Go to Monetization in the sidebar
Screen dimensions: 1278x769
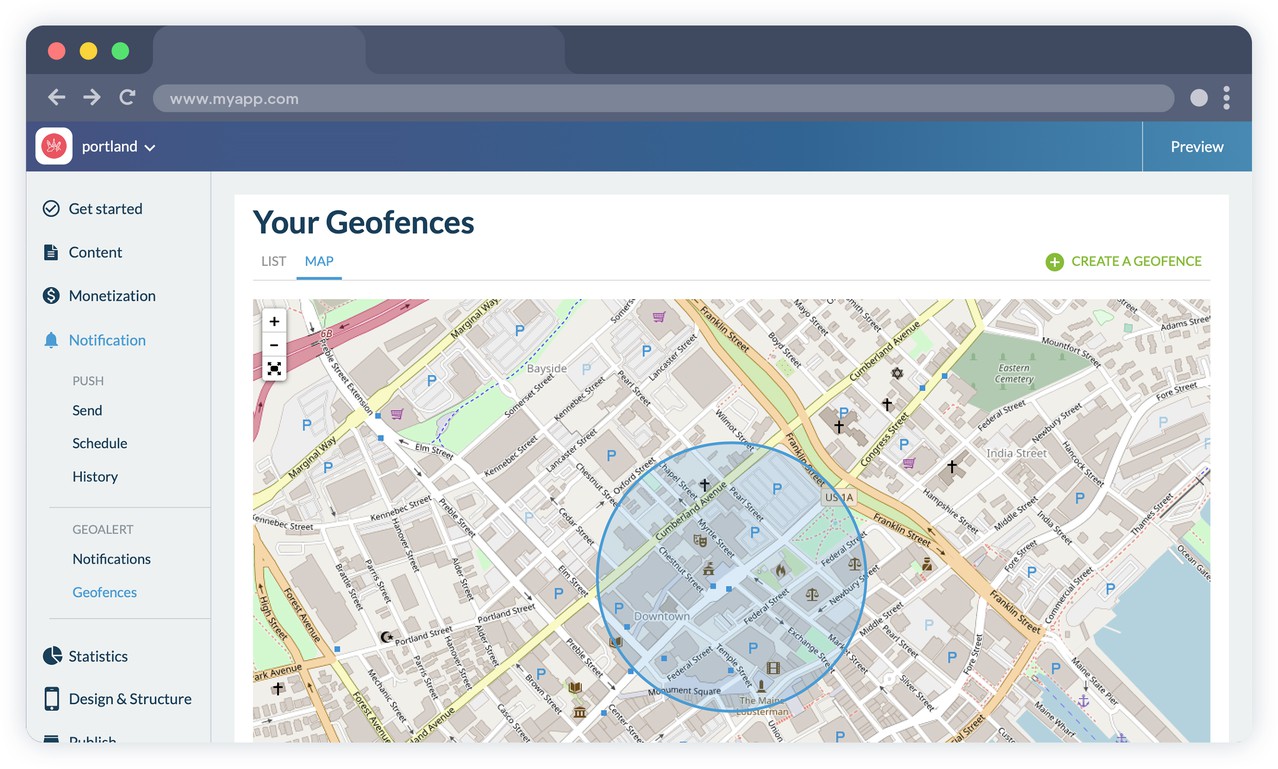click(x=112, y=296)
